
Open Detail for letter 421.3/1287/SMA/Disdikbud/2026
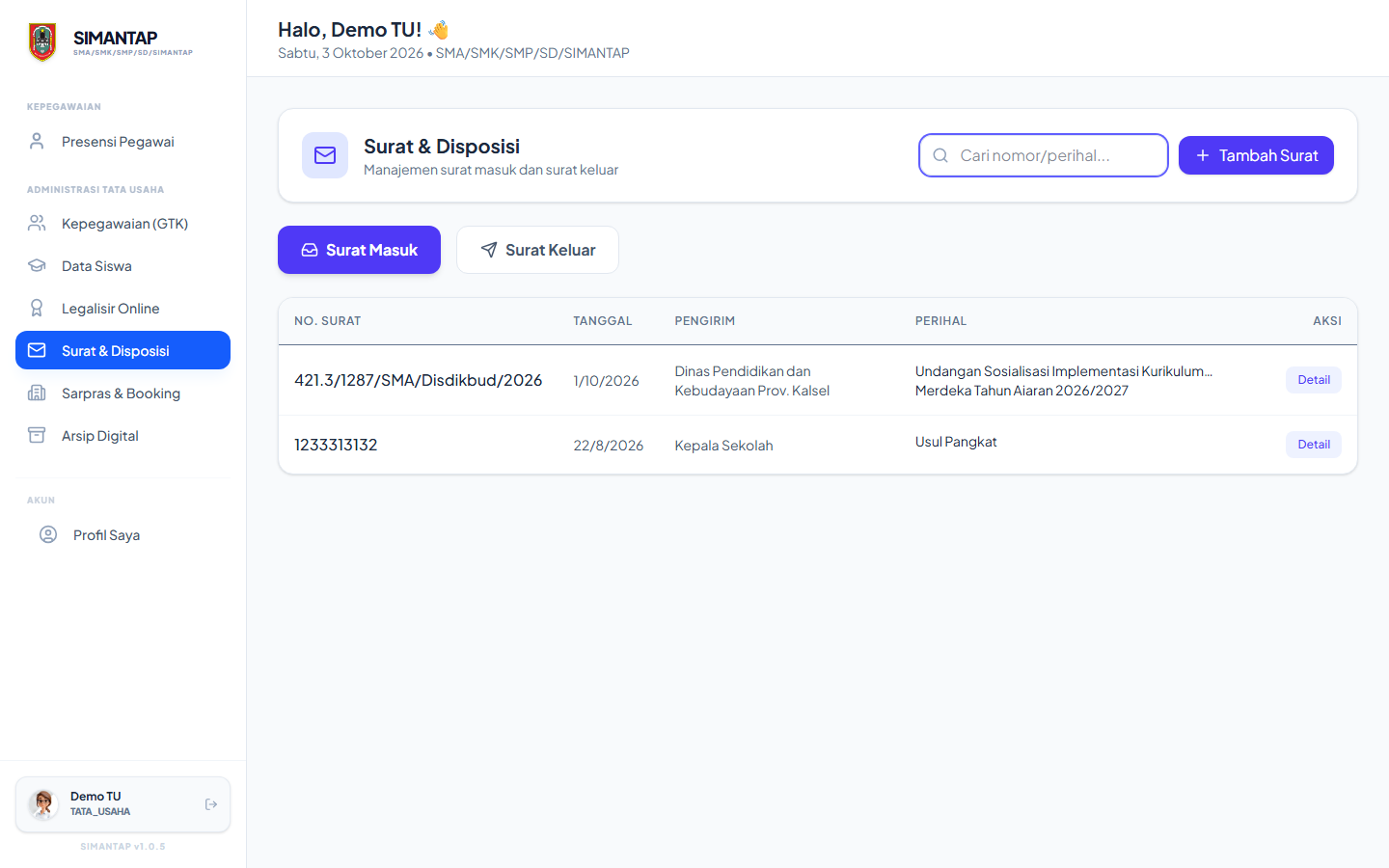(1314, 380)
